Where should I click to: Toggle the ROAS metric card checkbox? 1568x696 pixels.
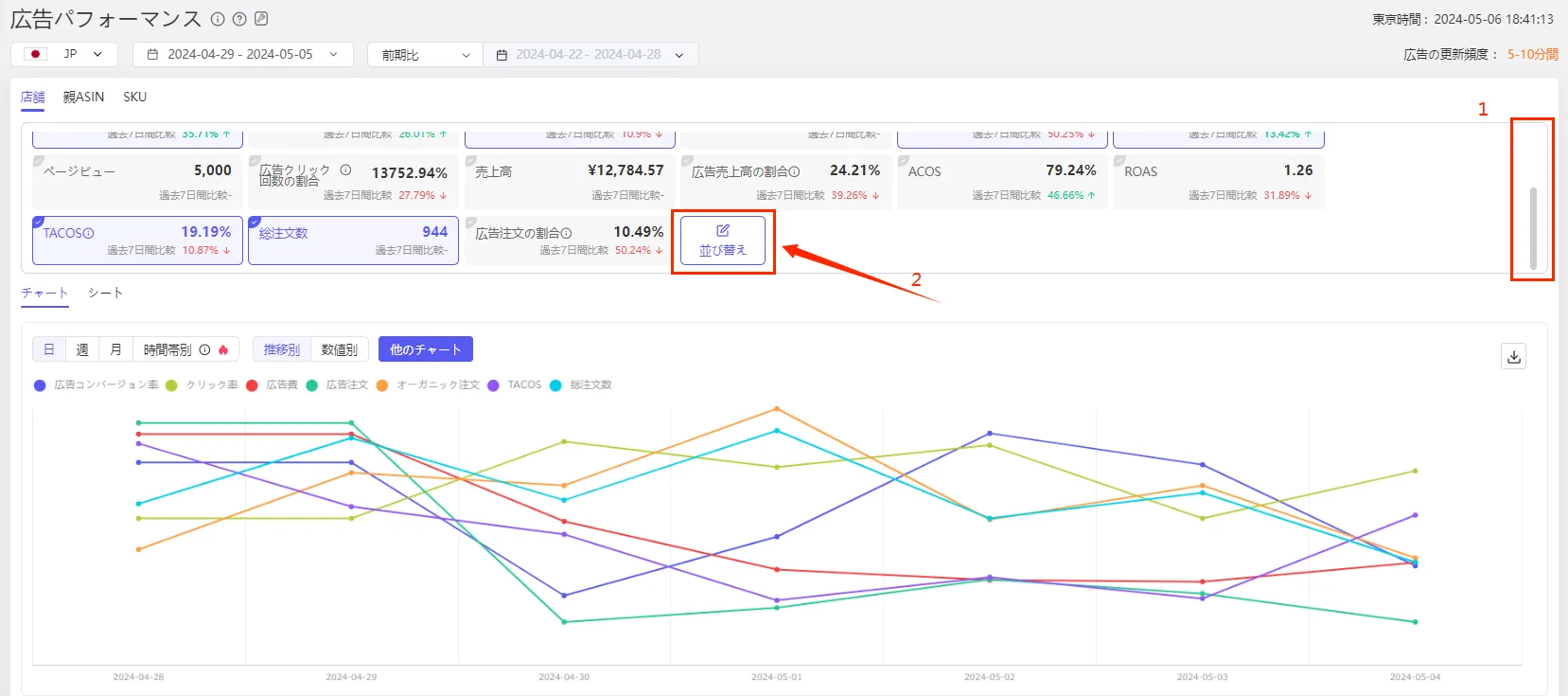point(1119,161)
